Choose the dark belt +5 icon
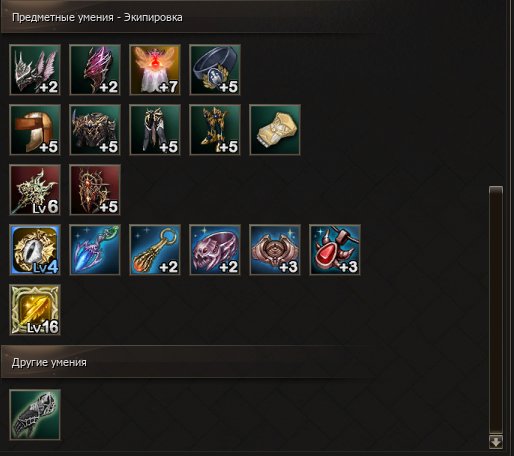Viewport: 514px width, 456px height. 215,70
